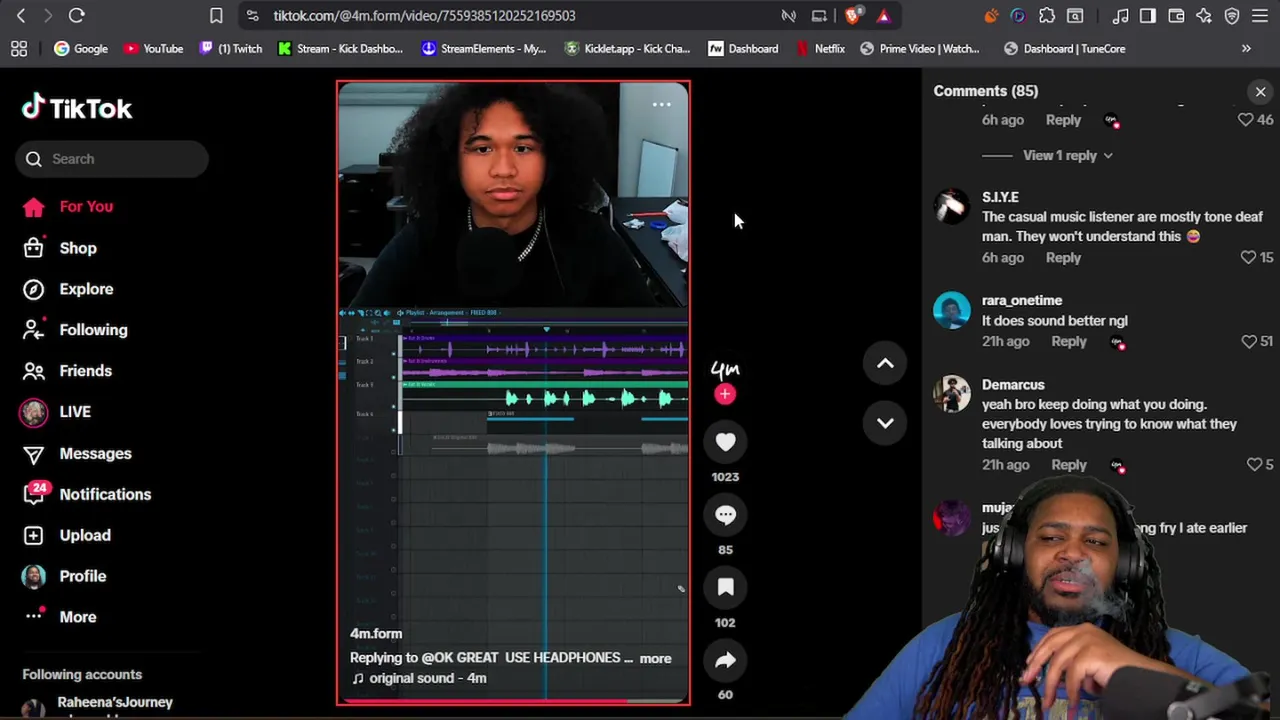This screenshot has height=720, width=1280.
Task: Open the Netflix bookmark
Action: pos(820,48)
